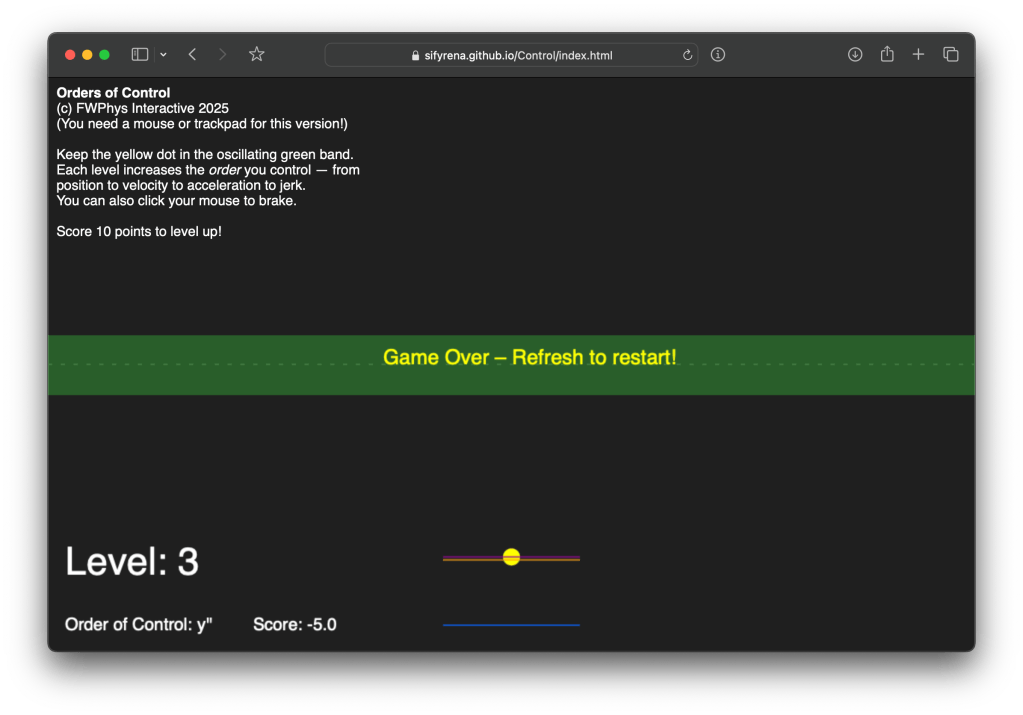Bookmark this page with the star icon
The height and width of the screenshot is (715, 1023).
click(257, 55)
